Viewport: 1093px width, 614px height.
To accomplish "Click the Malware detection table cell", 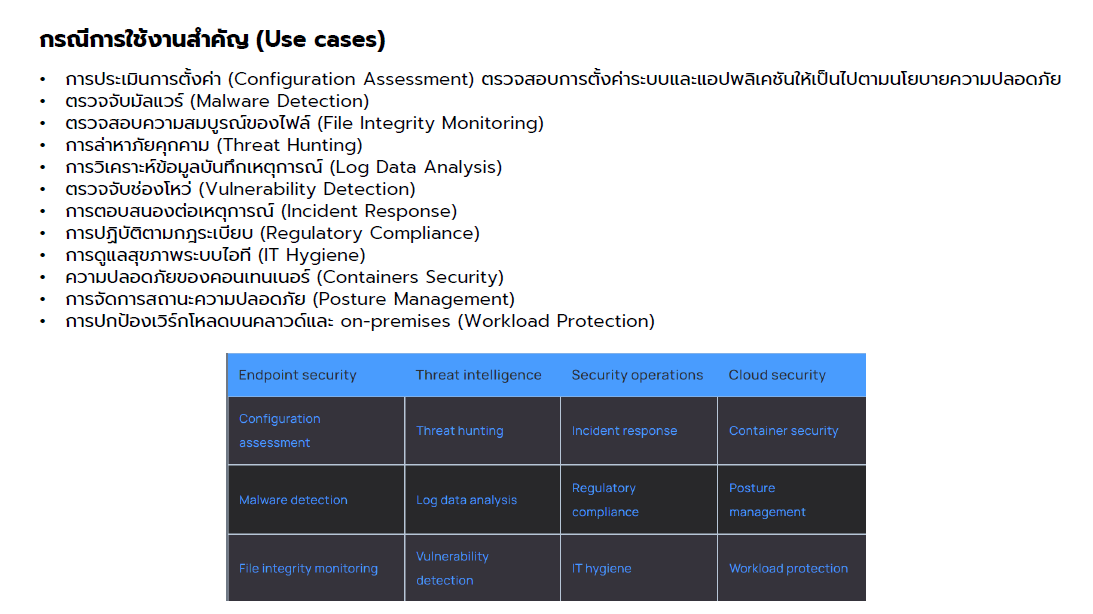I will click(293, 500).
